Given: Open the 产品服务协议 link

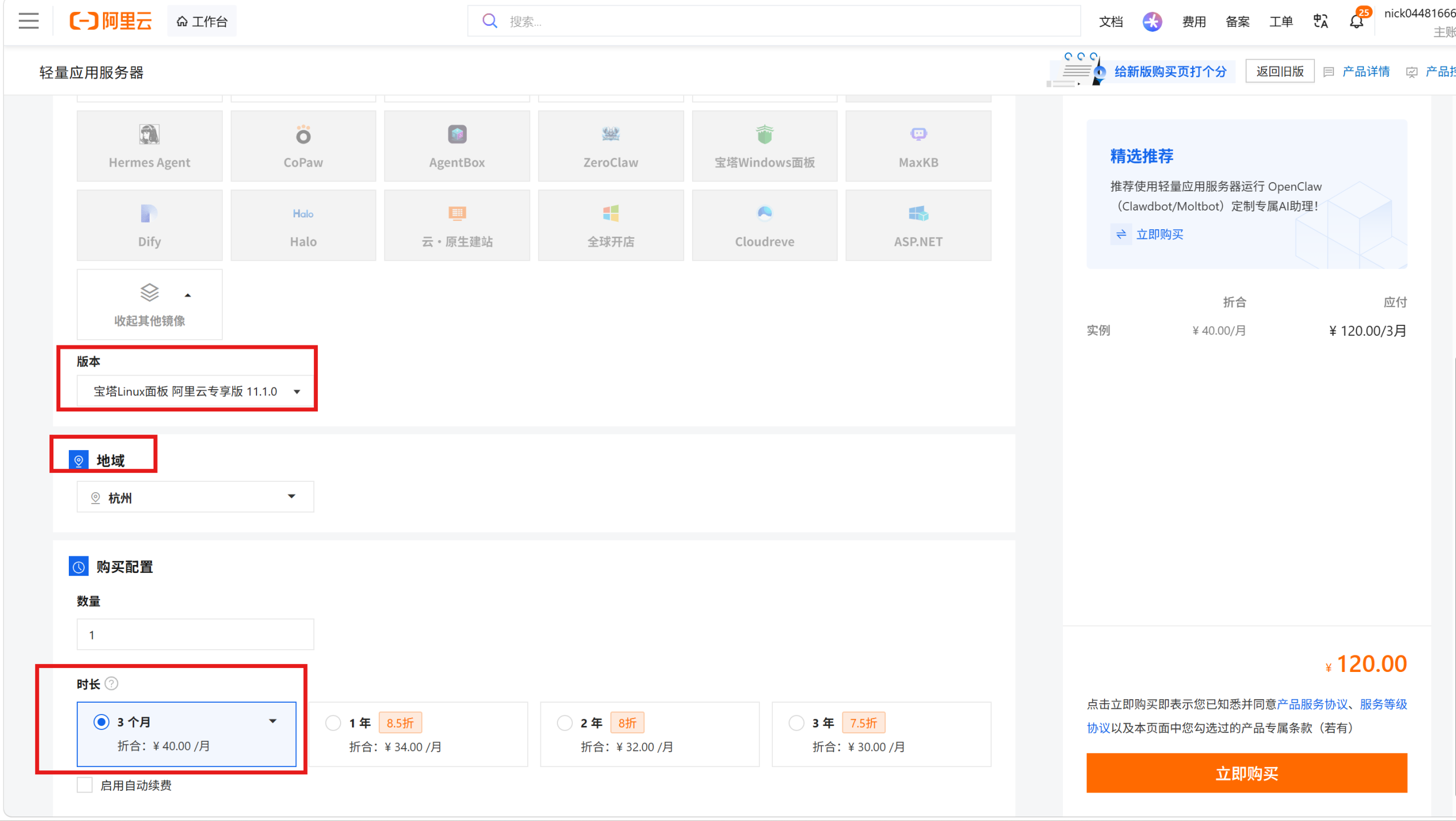Looking at the screenshot, I should (1312, 704).
